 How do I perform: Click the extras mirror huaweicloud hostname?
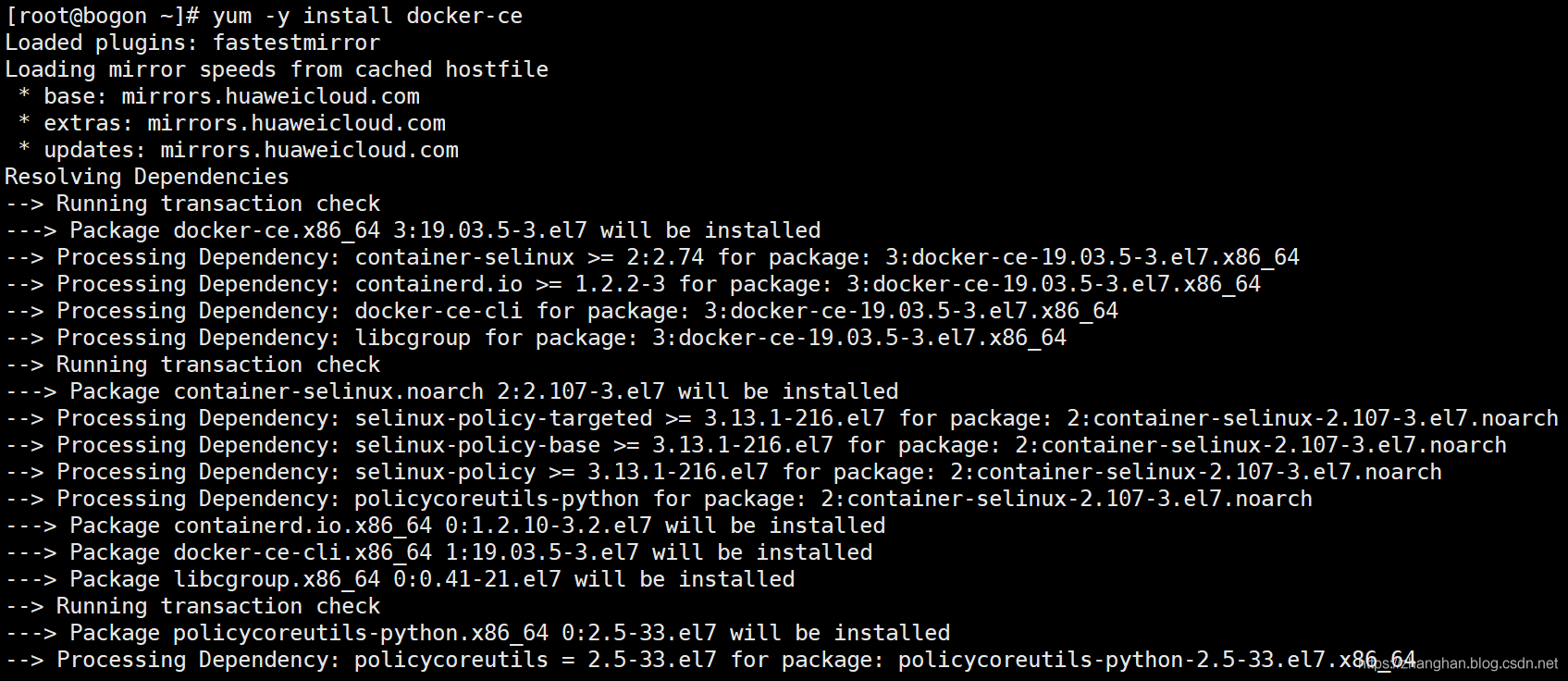click(296, 123)
